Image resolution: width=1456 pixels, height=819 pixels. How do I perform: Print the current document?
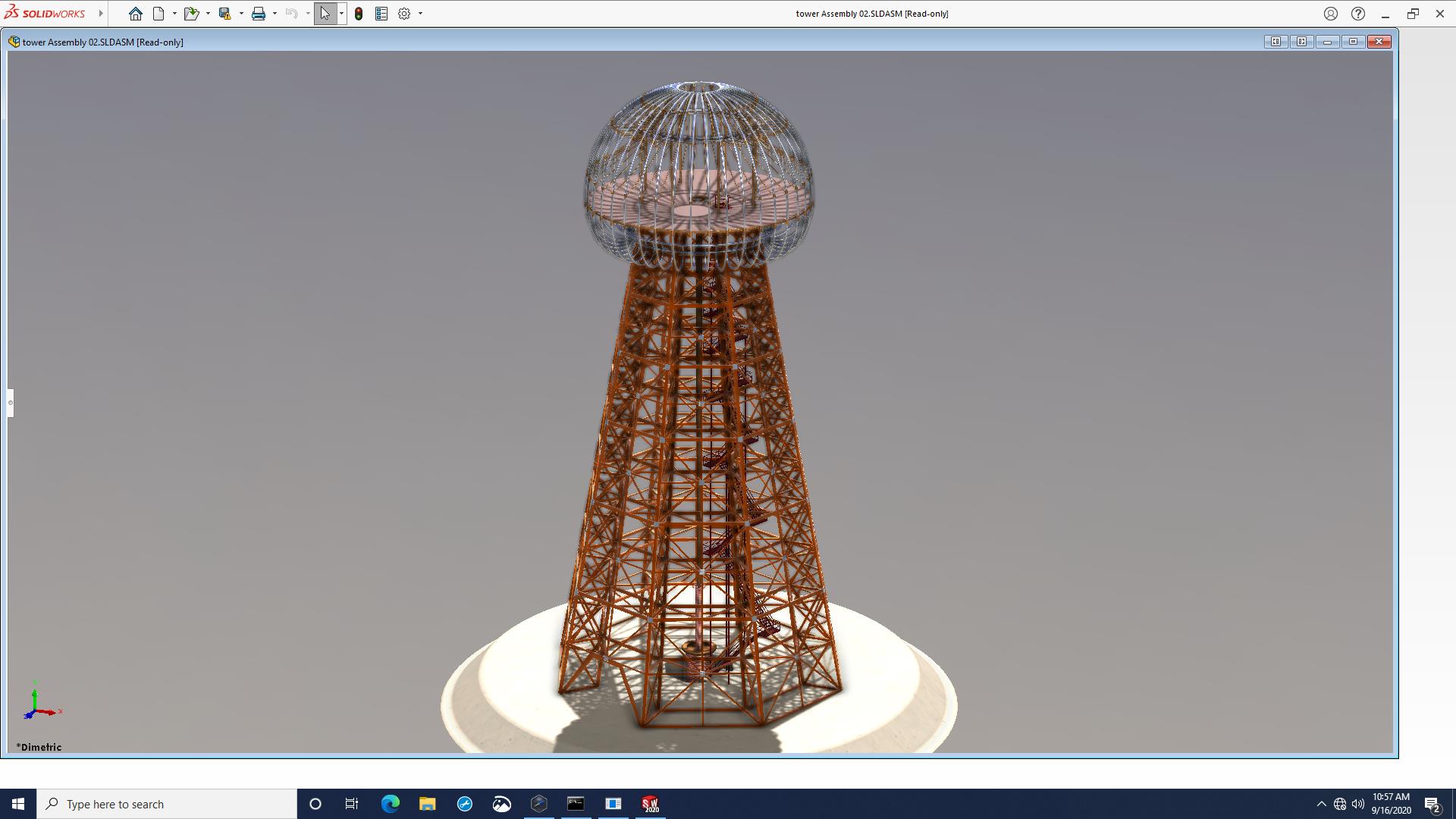tap(259, 14)
